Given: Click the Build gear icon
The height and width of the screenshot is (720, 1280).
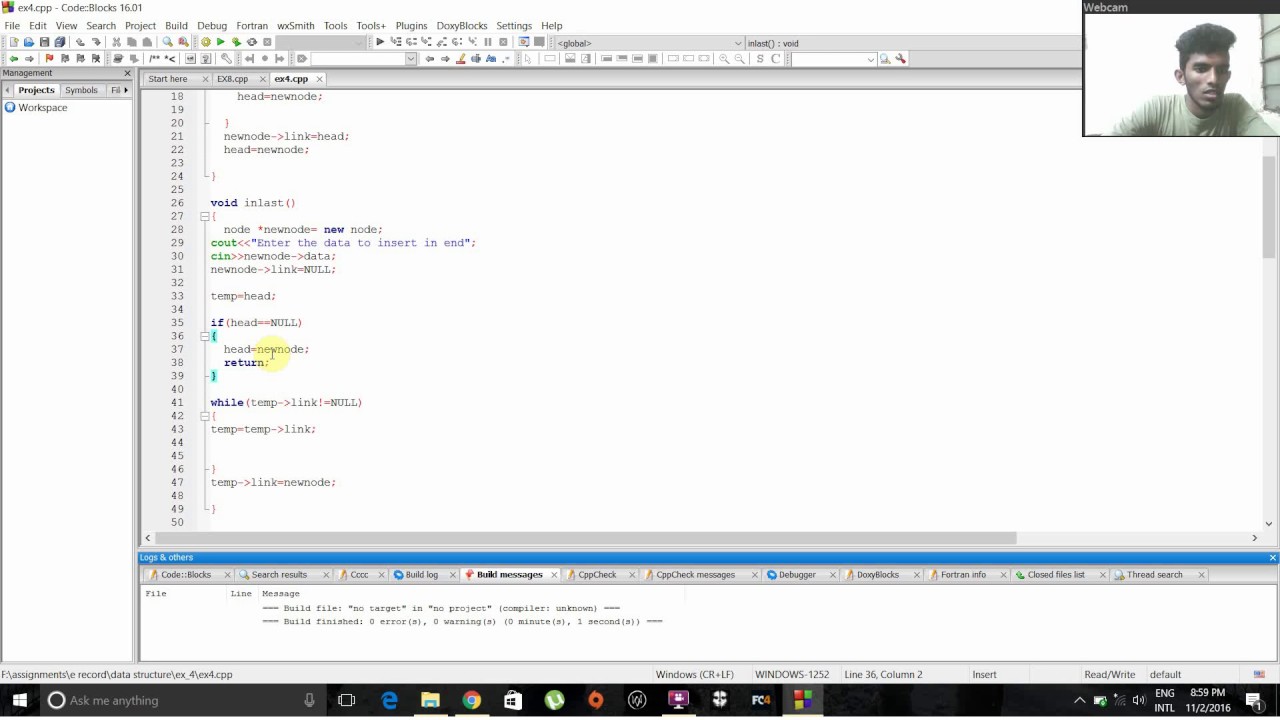Looking at the screenshot, I should coord(206,42).
